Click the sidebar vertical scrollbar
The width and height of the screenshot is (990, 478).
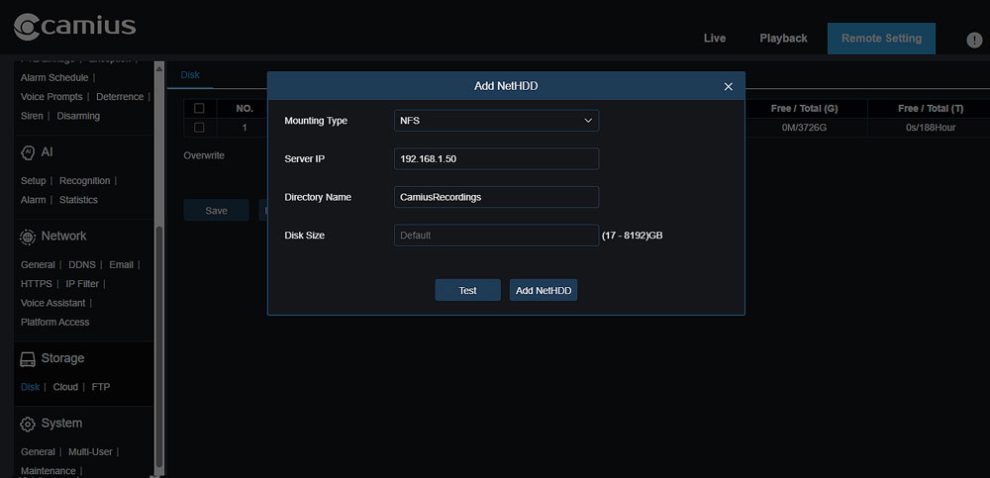(159, 347)
